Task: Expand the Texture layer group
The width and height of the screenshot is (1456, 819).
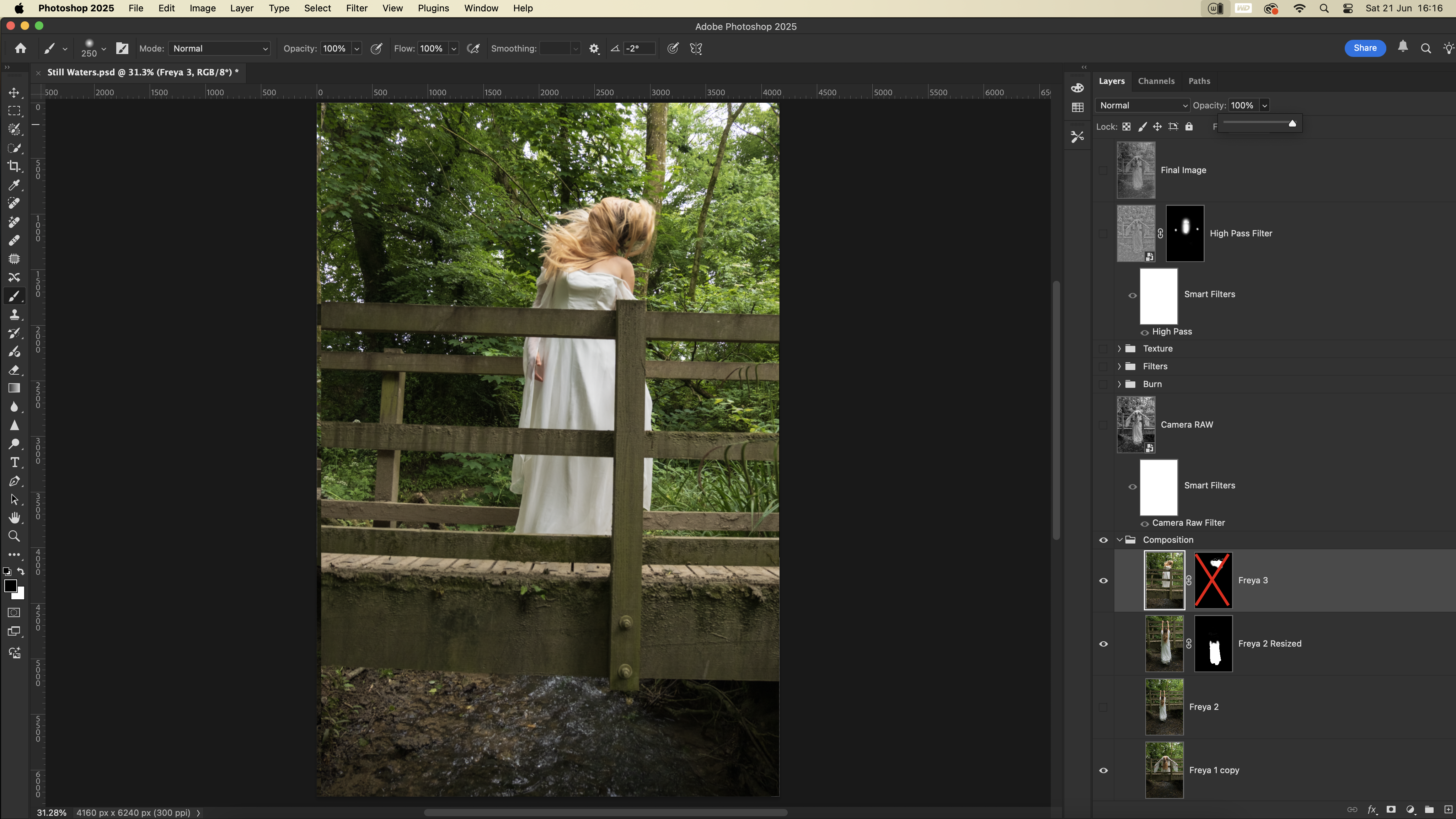Action: [x=1119, y=349]
